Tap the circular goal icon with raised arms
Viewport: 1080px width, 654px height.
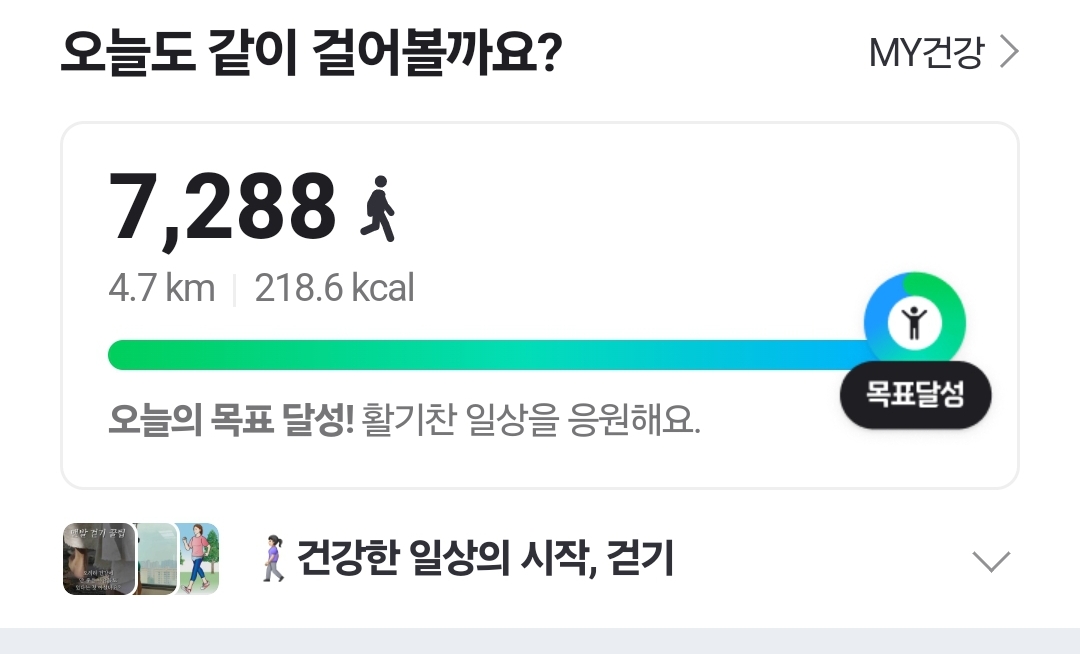[914, 321]
